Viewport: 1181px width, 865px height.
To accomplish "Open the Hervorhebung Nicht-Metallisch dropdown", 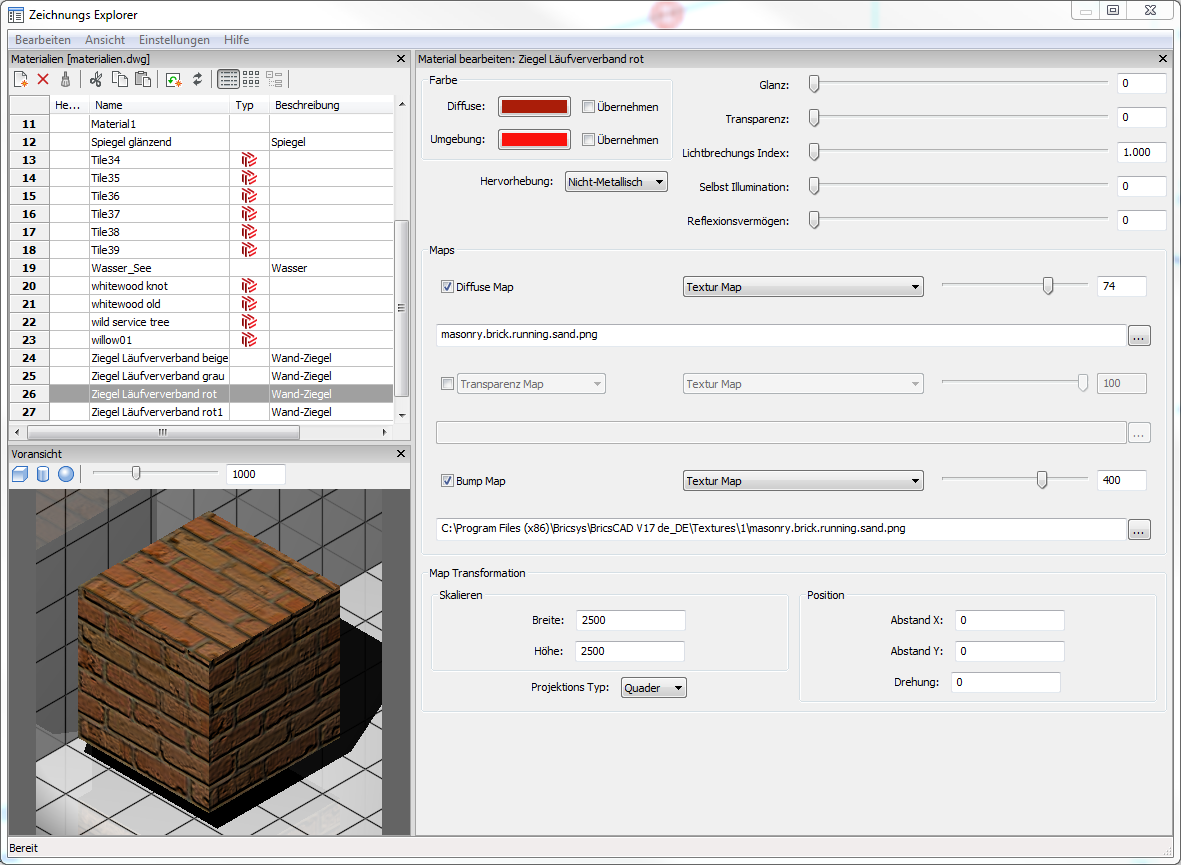I will click(616, 182).
